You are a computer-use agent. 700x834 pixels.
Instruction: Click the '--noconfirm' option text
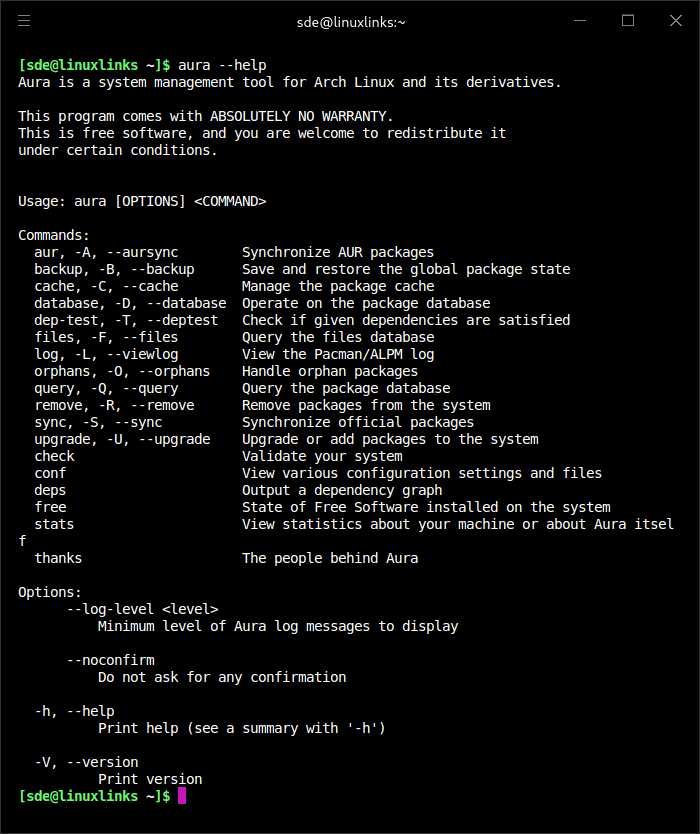(111, 660)
